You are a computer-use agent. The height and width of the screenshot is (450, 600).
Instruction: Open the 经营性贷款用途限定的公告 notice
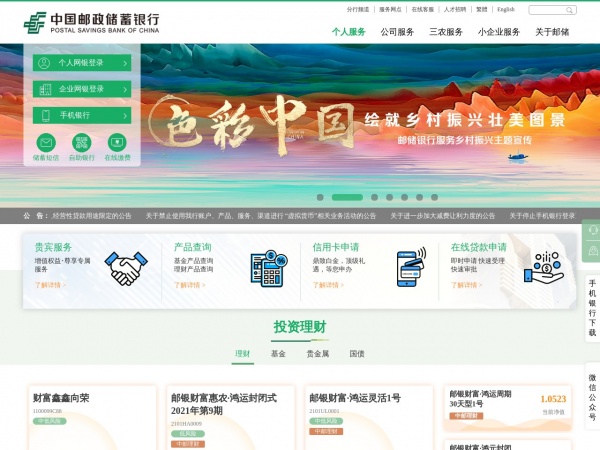tap(91, 216)
